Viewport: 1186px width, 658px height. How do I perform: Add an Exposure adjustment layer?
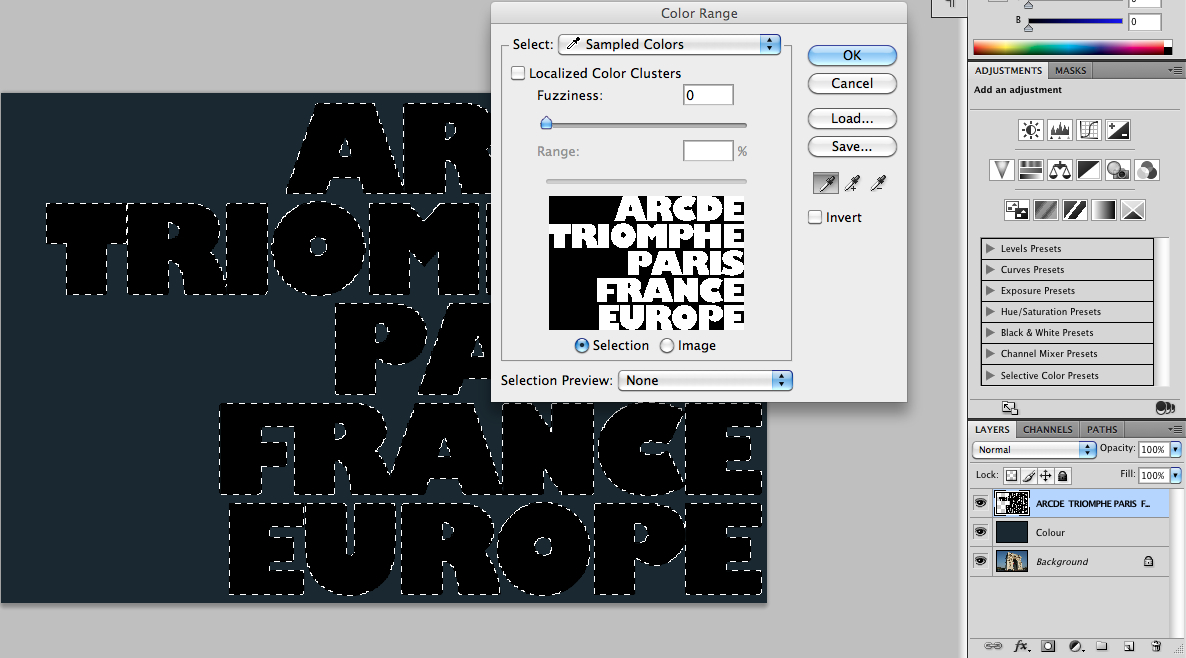coord(1118,130)
